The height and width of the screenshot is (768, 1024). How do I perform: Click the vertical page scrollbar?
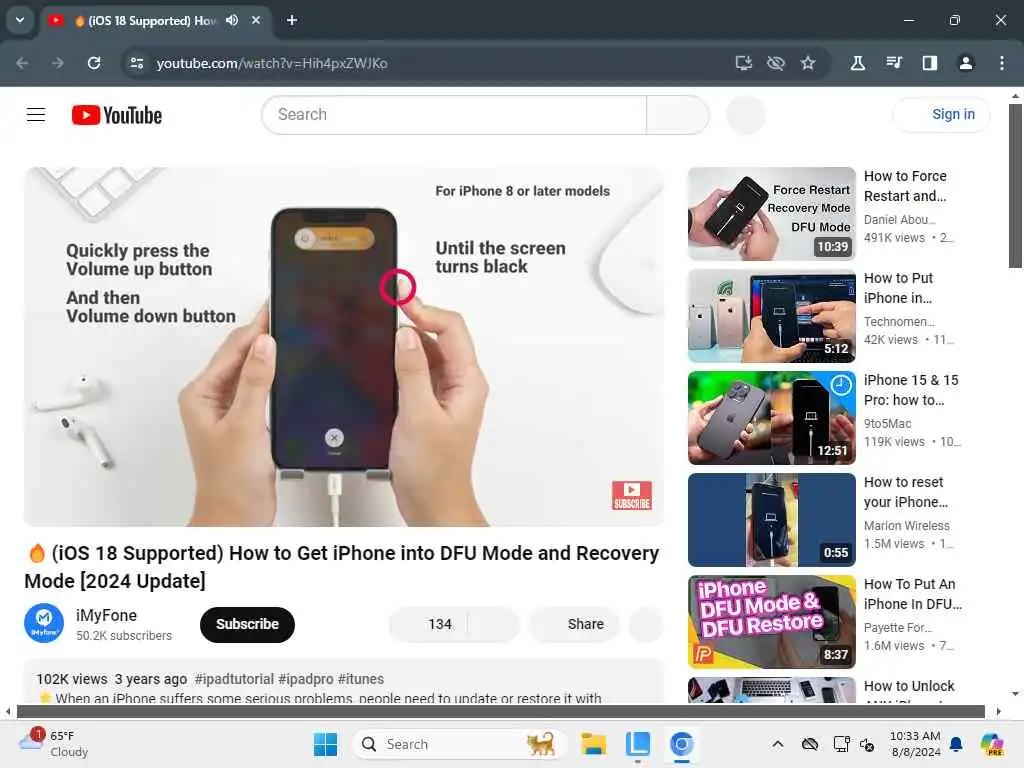click(1014, 185)
